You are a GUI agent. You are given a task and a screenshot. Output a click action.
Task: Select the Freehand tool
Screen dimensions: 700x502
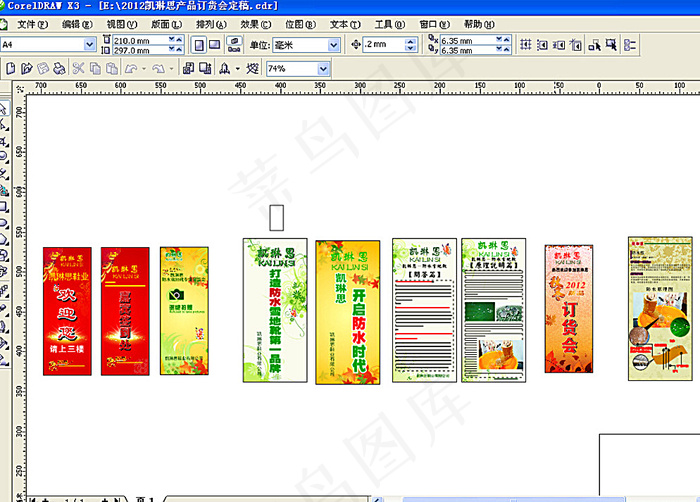tap(4, 174)
